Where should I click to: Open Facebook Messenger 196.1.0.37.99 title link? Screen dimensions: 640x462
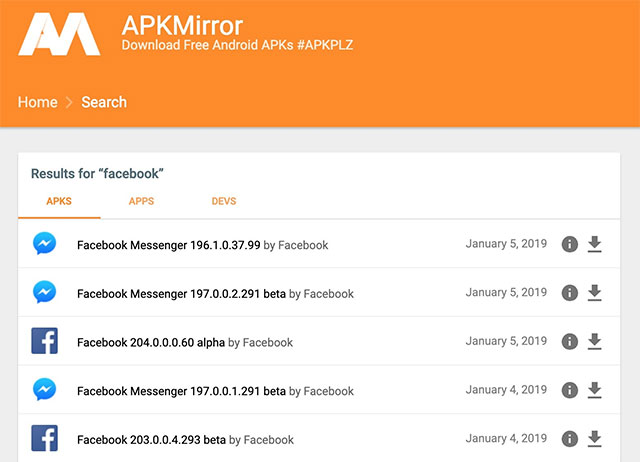tap(169, 245)
